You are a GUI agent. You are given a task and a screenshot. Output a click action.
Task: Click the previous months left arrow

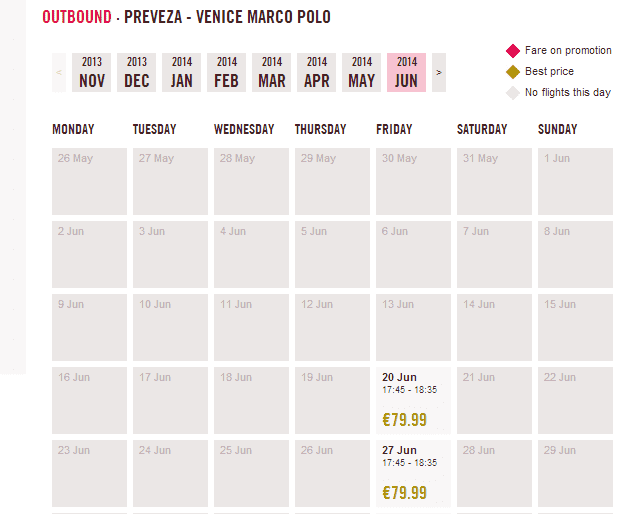pyautogui.click(x=59, y=72)
